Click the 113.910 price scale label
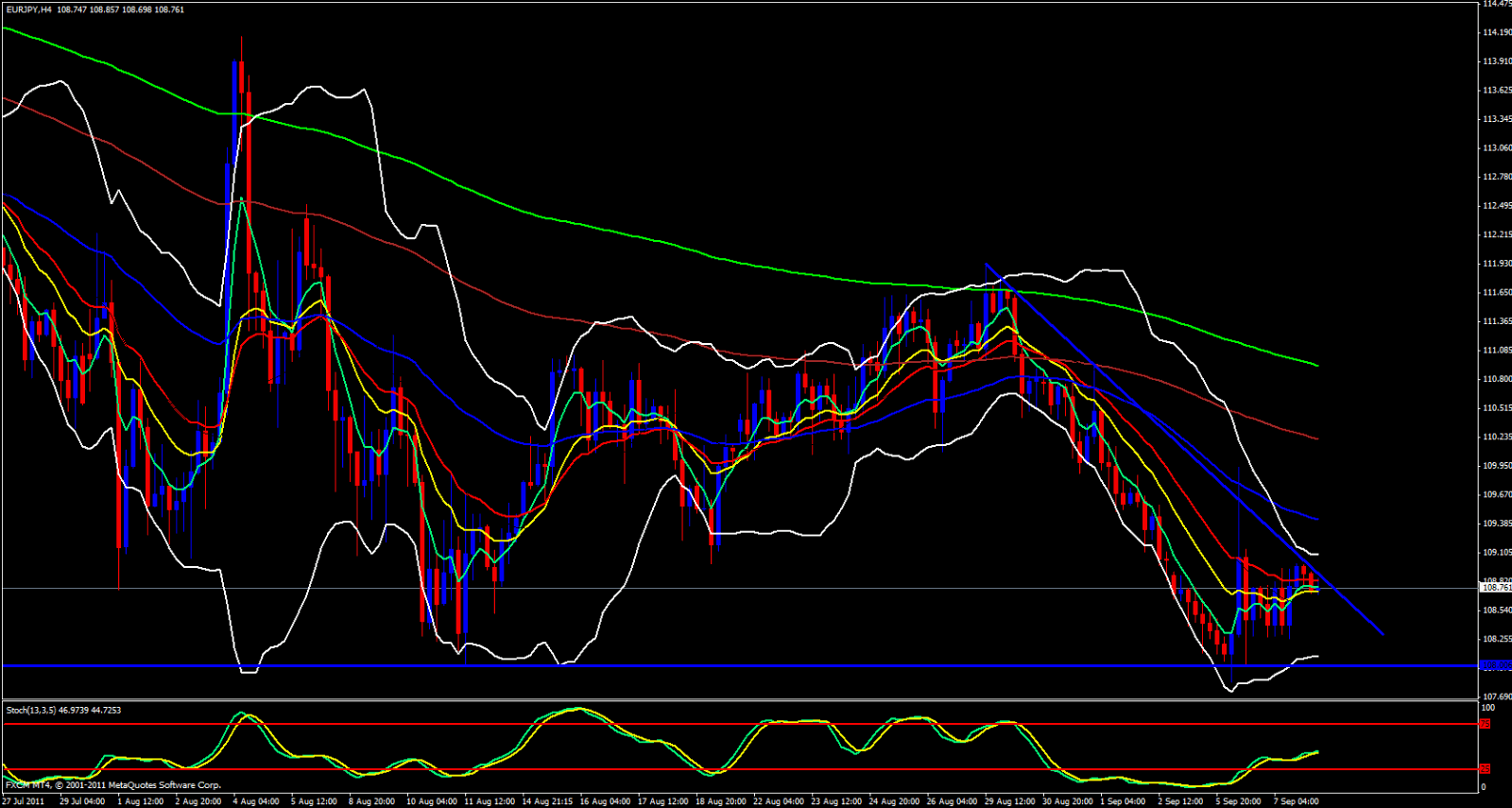1512x808 pixels. [1496, 61]
